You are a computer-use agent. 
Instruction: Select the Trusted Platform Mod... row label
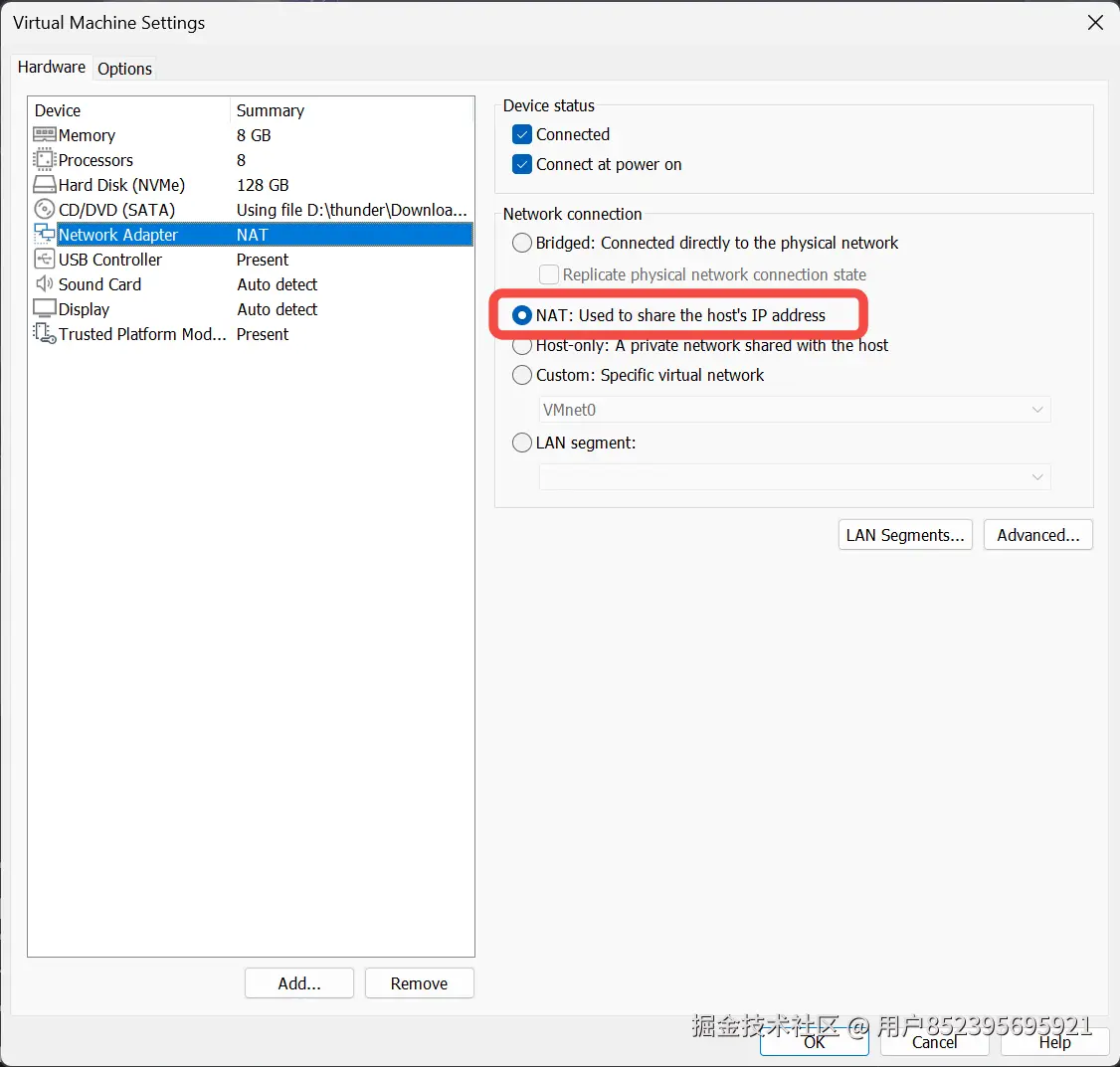click(x=142, y=334)
